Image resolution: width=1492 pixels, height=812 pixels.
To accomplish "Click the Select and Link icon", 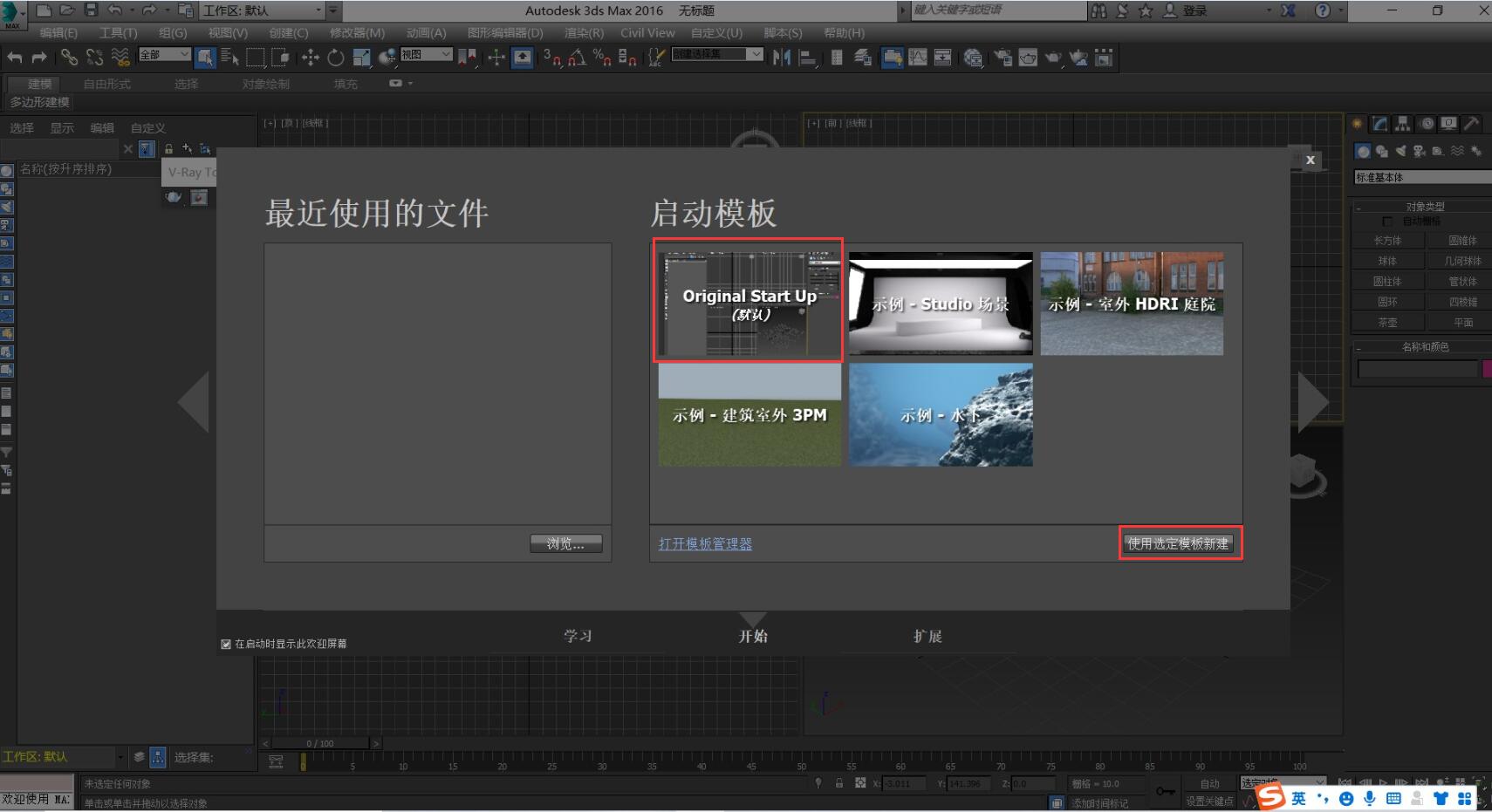I will coord(69,58).
